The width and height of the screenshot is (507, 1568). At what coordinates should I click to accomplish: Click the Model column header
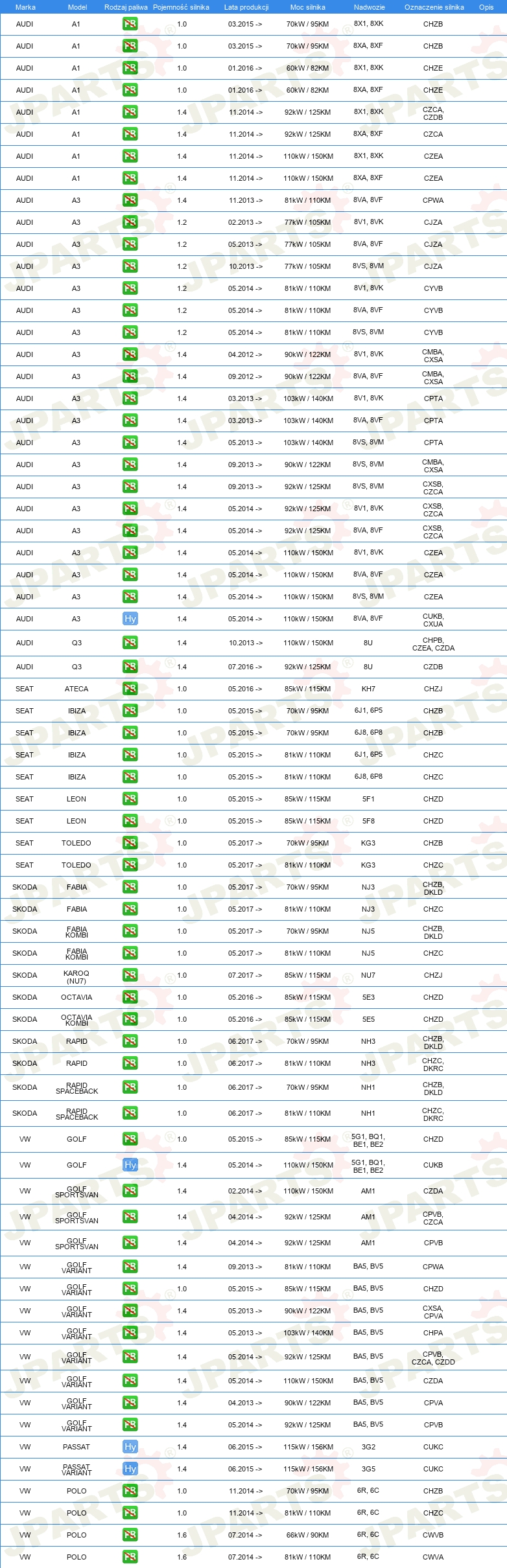coord(77,7)
